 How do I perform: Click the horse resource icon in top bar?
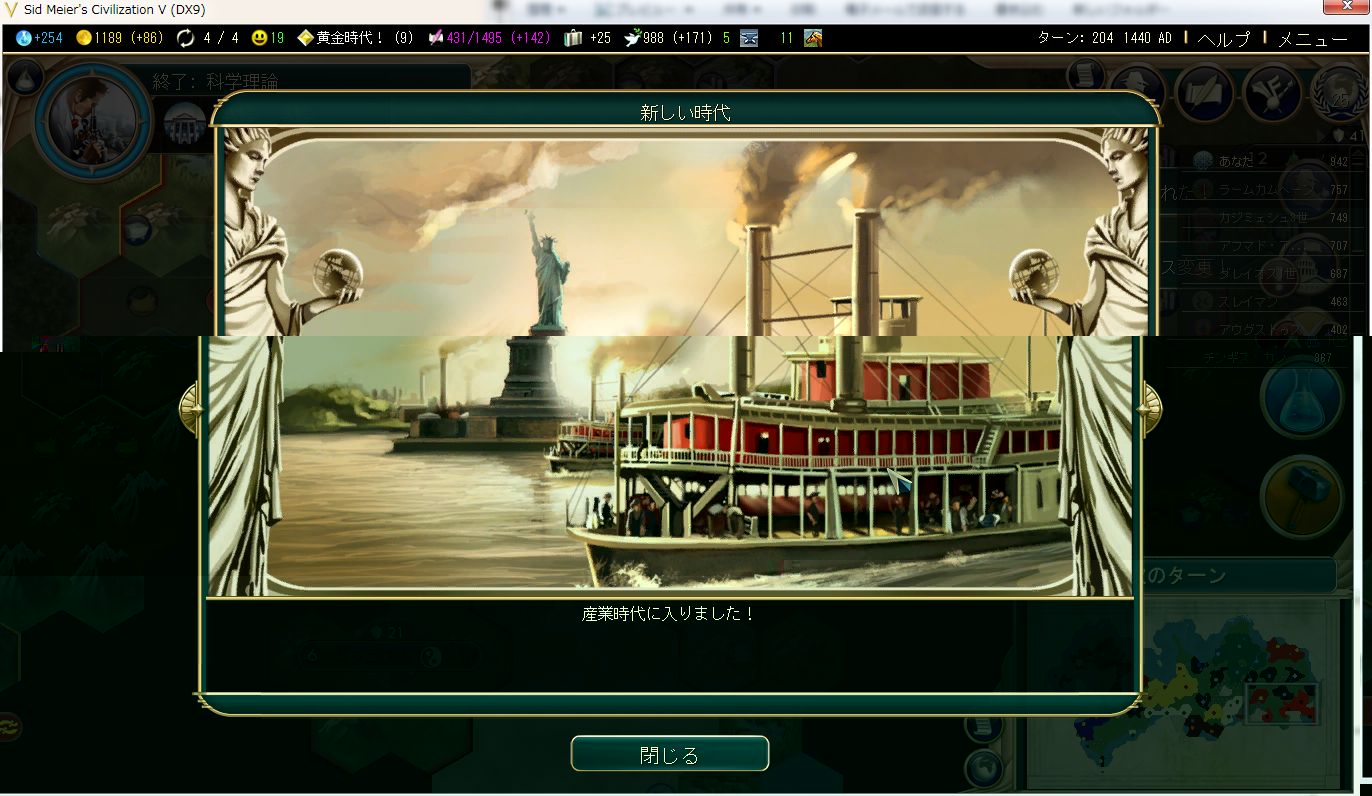click(812, 38)
